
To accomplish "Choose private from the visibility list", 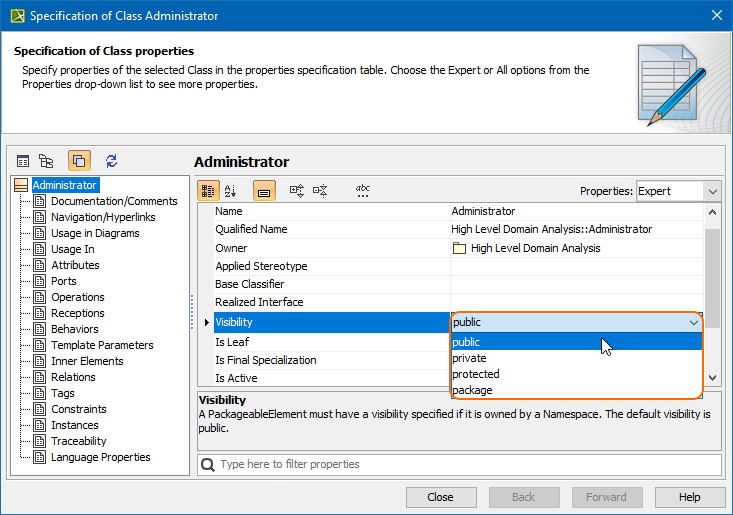I will [x=470, y=358].
